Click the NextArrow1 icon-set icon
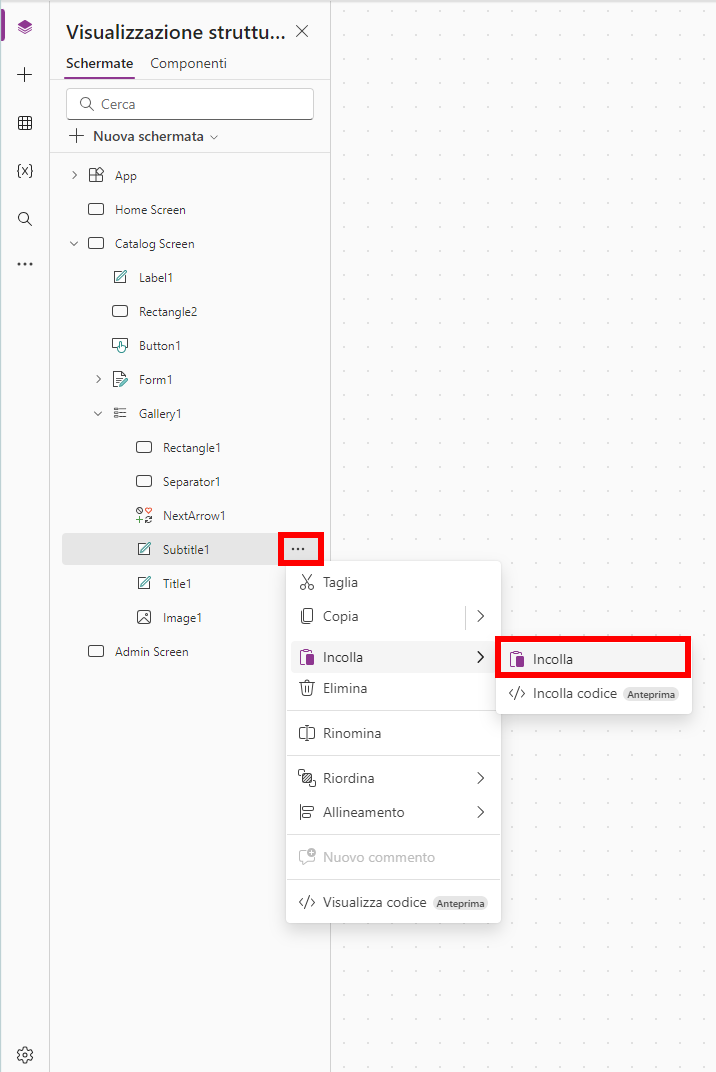The image size is (716, 1072). pos(144,515)
